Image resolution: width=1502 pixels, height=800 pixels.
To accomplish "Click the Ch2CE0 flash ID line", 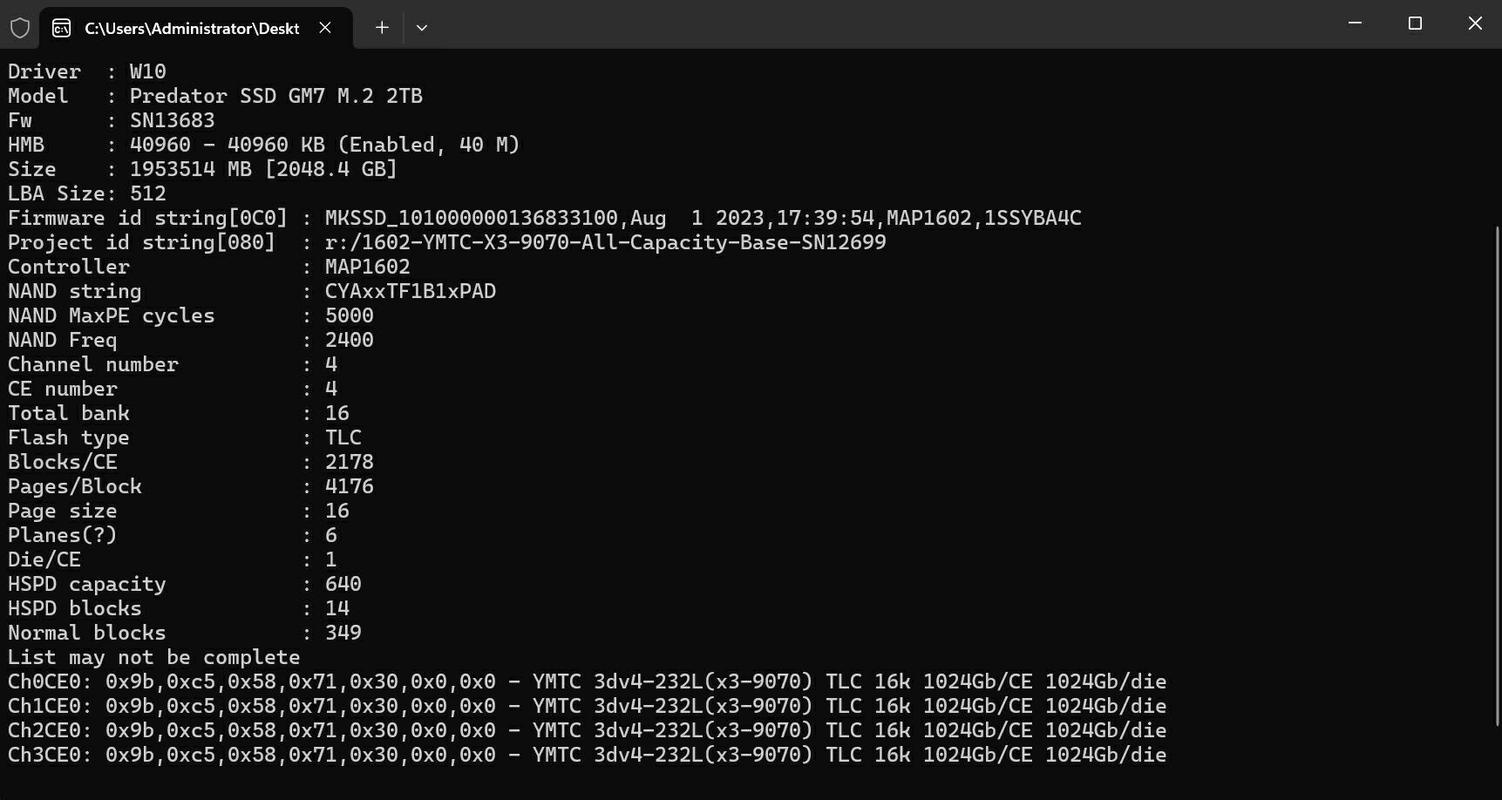I will point(587,730).
